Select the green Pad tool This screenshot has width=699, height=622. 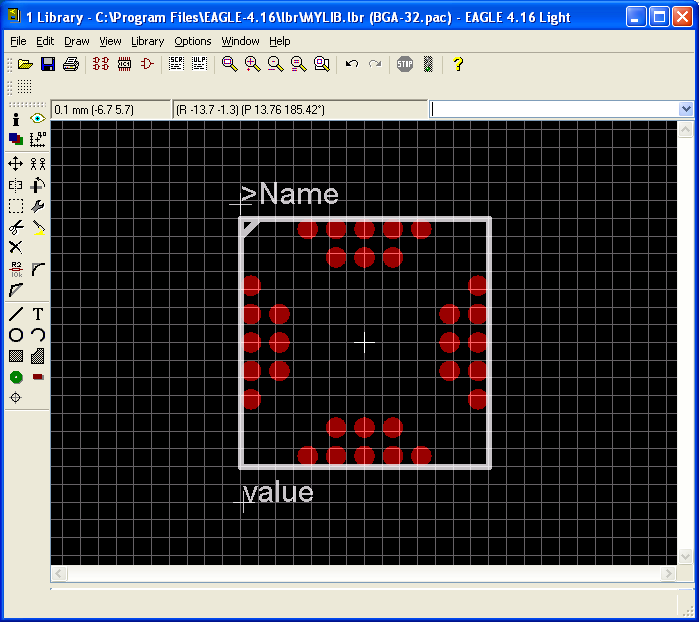[x=16, y=377]
